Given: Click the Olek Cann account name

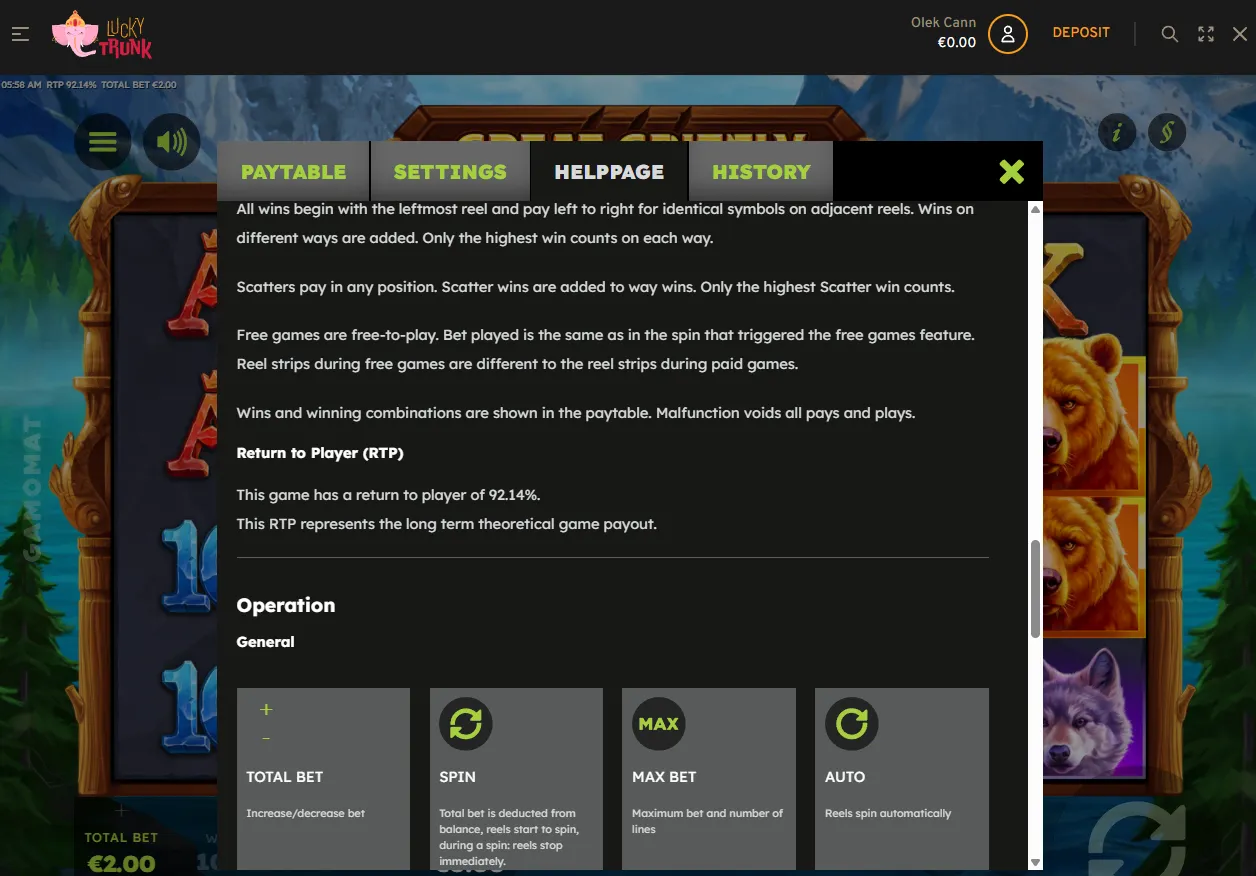Looking at the screenshot, I should pos(943,22).
